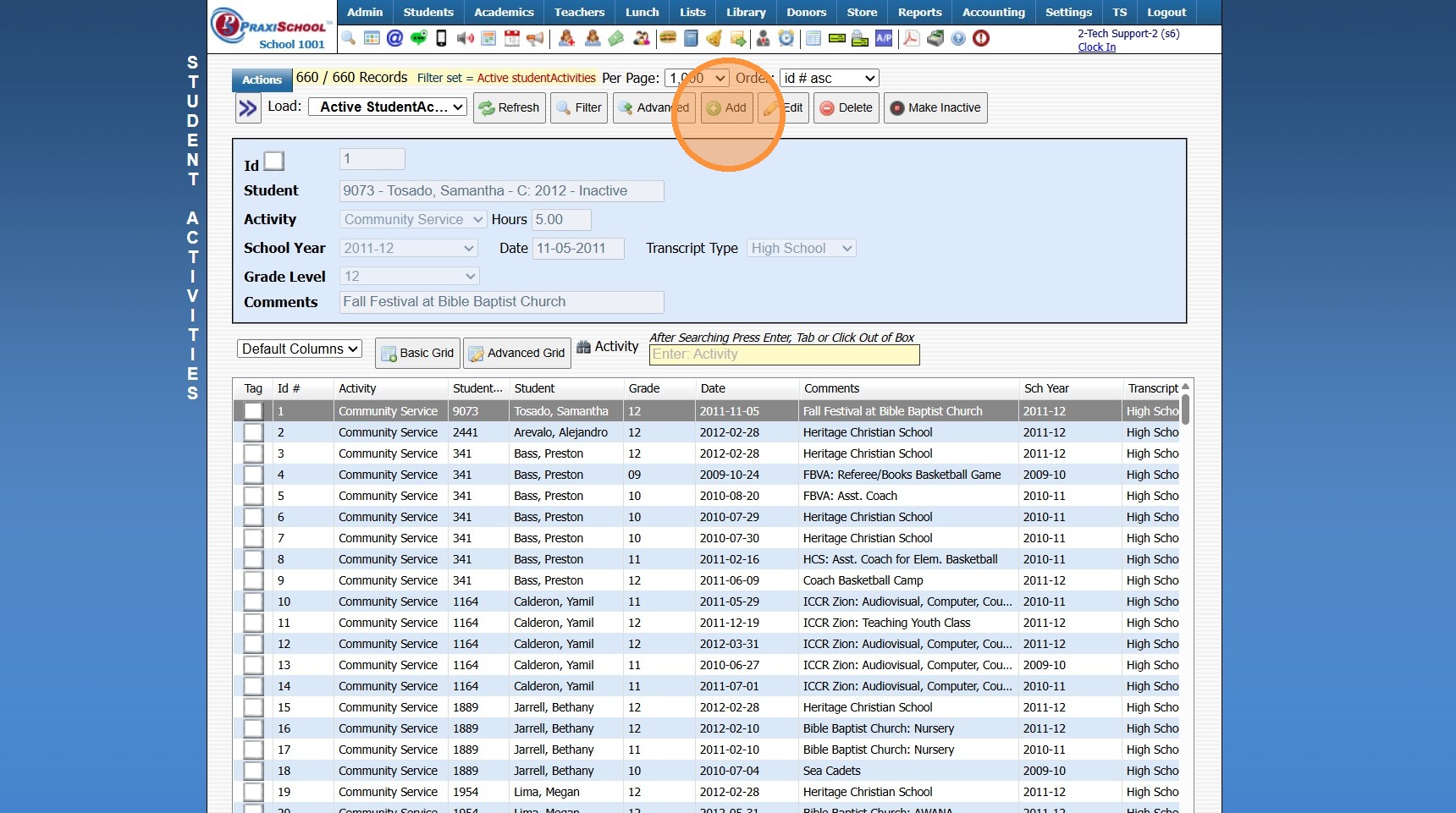Viewport: 1456px width, 813px height.
Task: Tick the checkbox next to Id label
Action: 273,161
